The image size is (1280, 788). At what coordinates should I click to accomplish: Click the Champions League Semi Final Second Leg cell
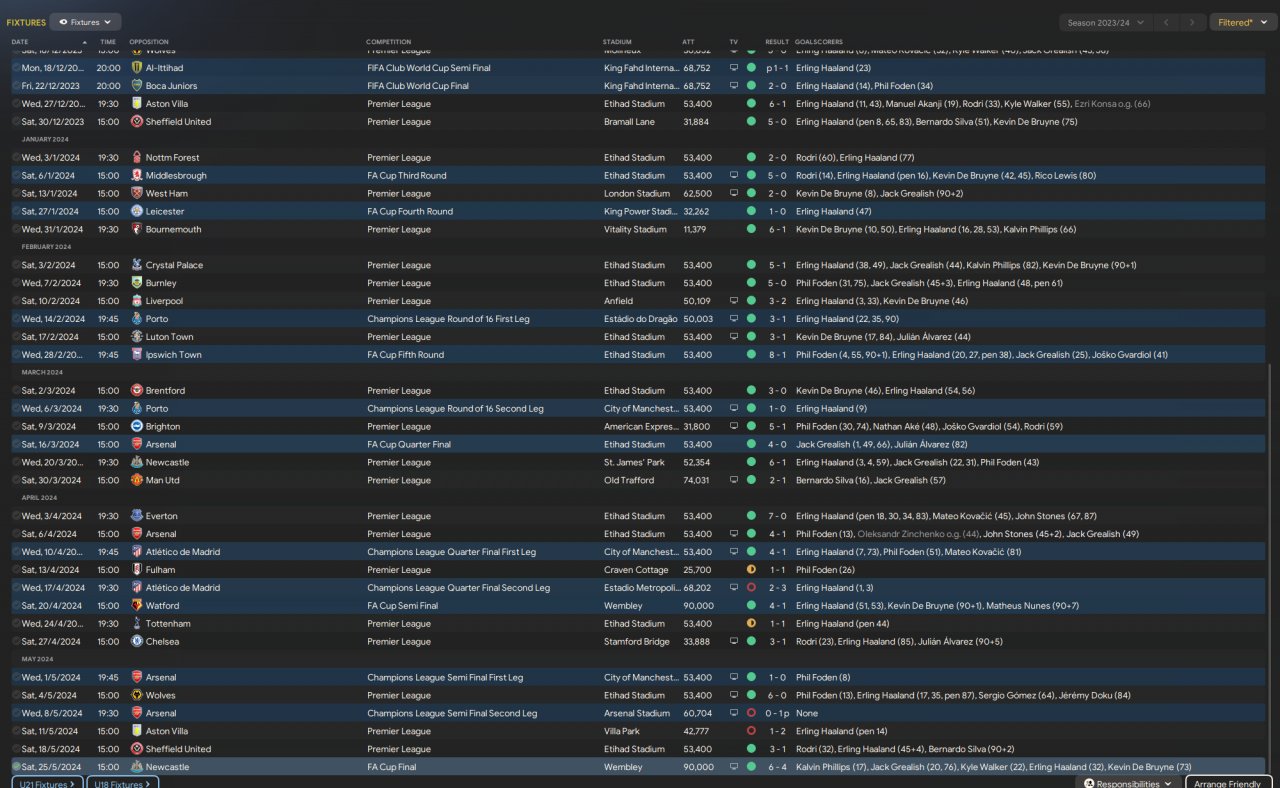(452, 713)
